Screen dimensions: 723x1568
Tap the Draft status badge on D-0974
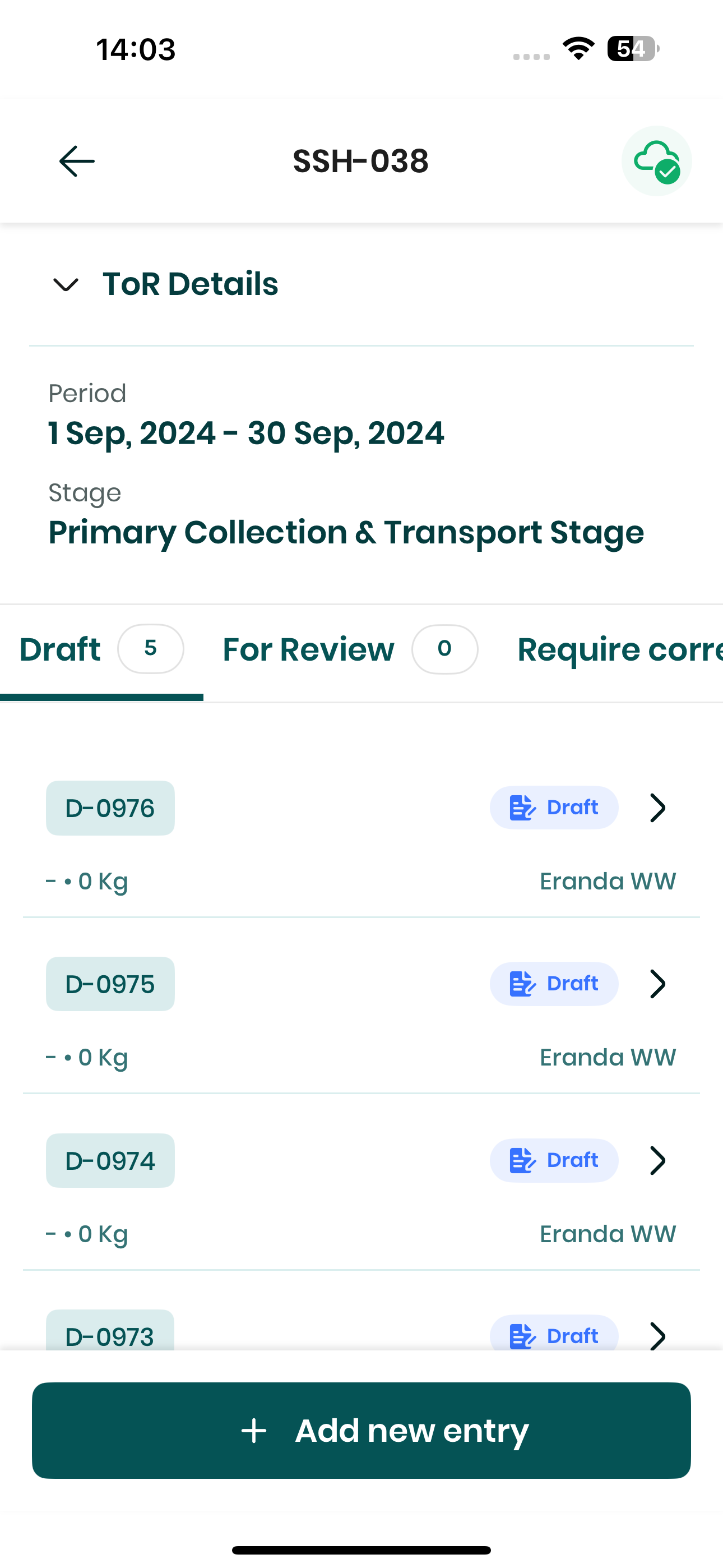coord(554,1160)
